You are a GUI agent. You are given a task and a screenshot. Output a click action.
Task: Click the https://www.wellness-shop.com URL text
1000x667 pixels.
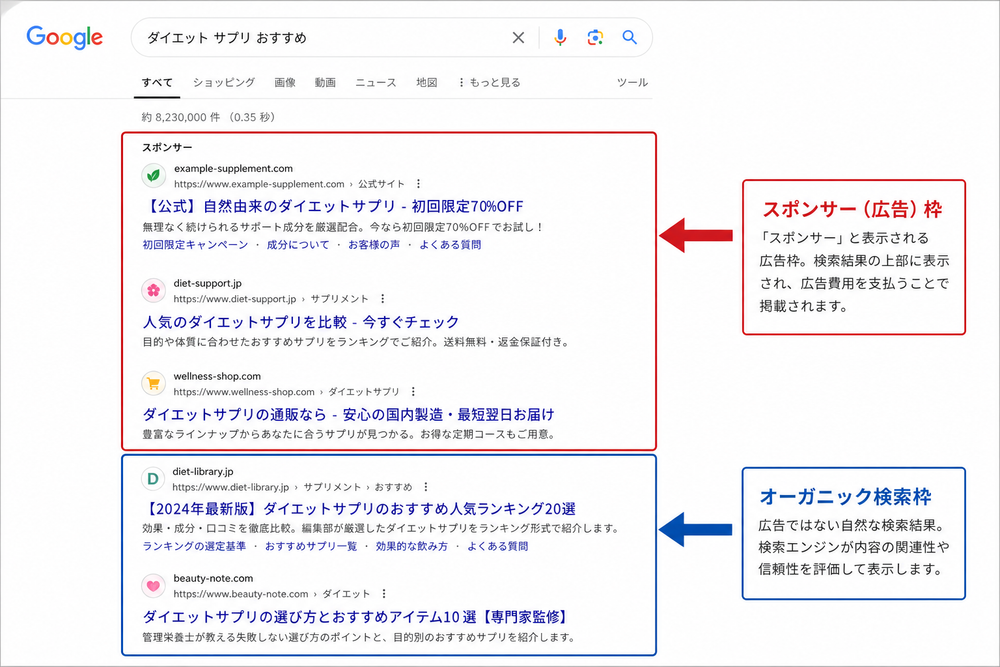point(244,392)
